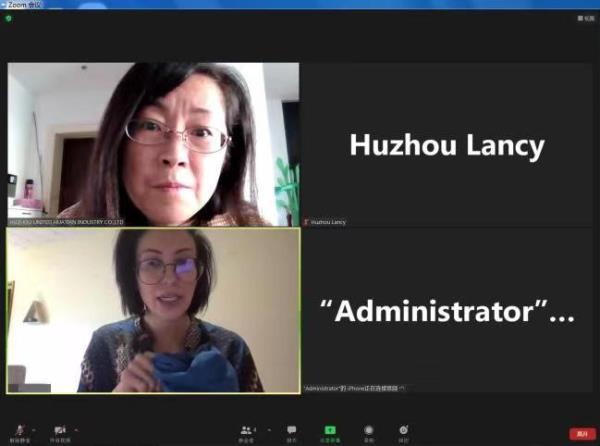Switch layout with the View button
The width and height of the screenshot is (600, 446).
(586, 18)
